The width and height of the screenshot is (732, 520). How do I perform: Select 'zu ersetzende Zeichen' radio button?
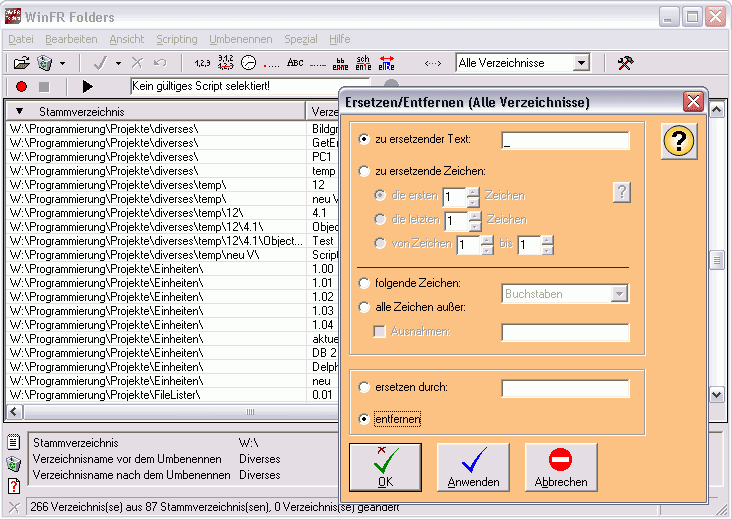click(364, 171)
